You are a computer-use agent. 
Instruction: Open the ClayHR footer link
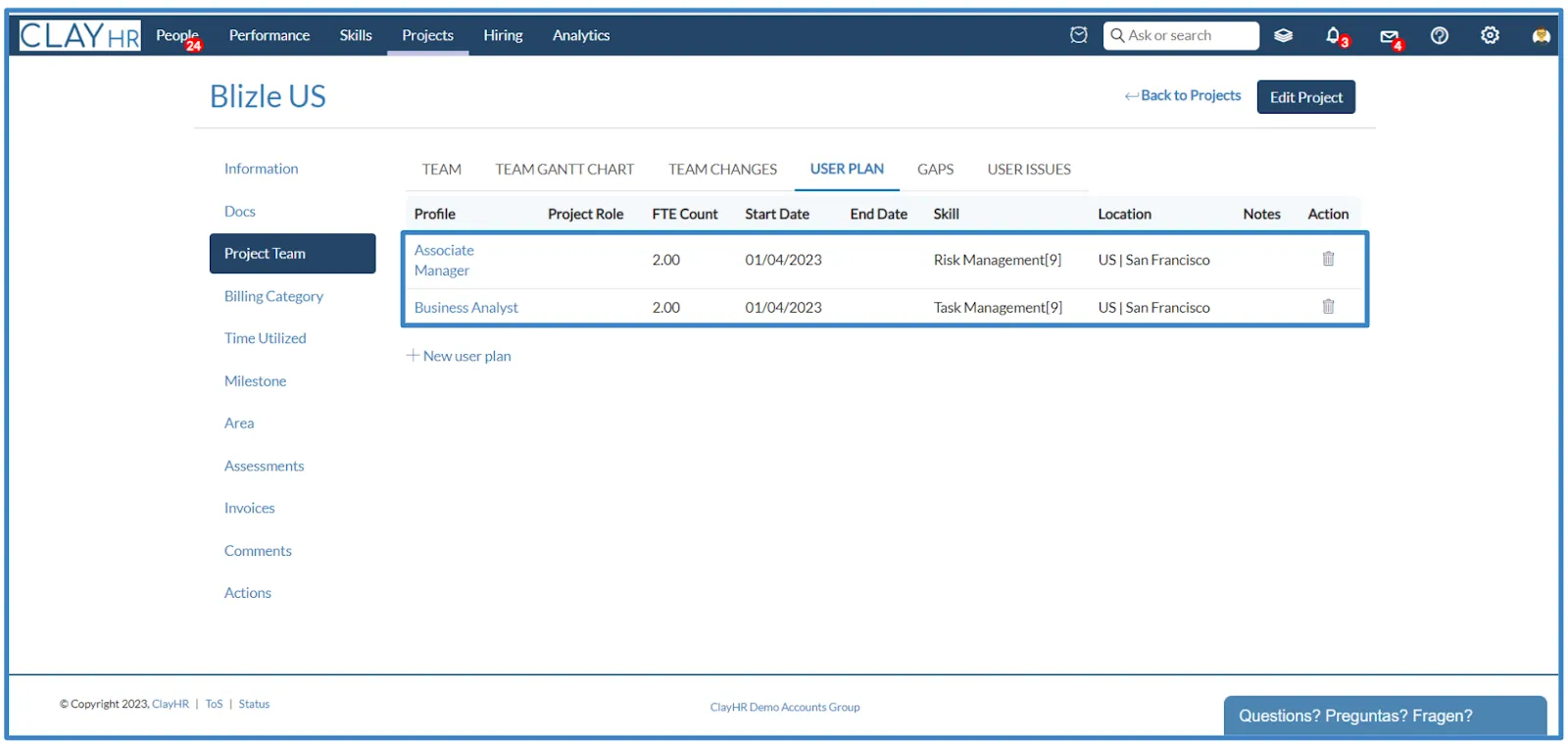[x=171, y=704]
